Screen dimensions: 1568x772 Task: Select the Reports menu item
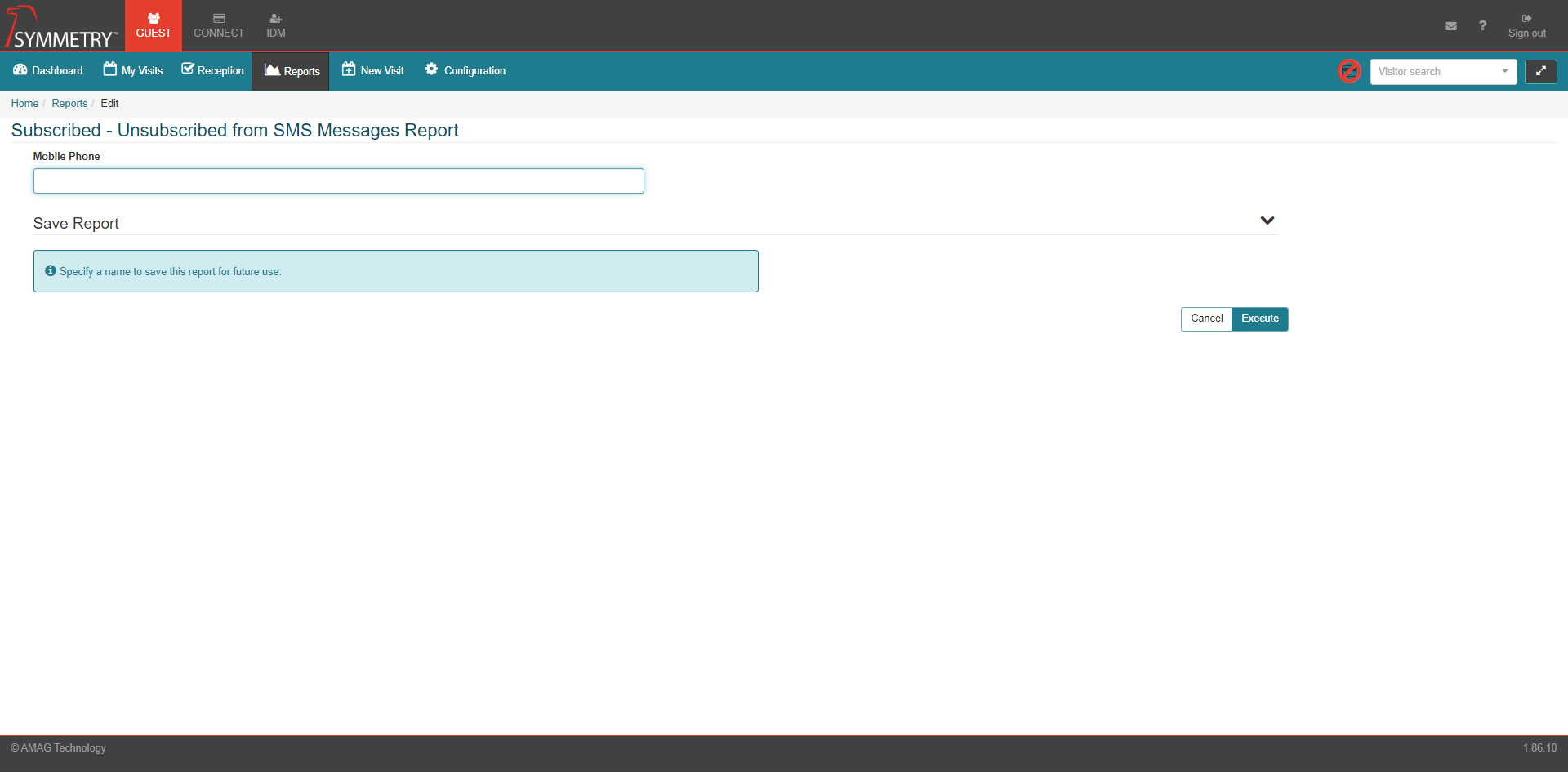point(292,71)
